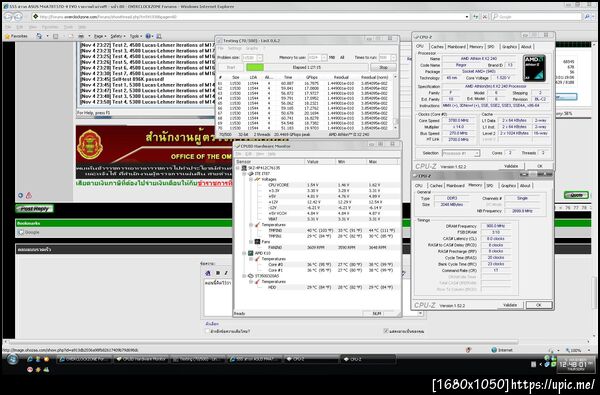Collapse ST3500320AS node in HWMonitor
600x395 pixels.
click(x=245, y=276)
